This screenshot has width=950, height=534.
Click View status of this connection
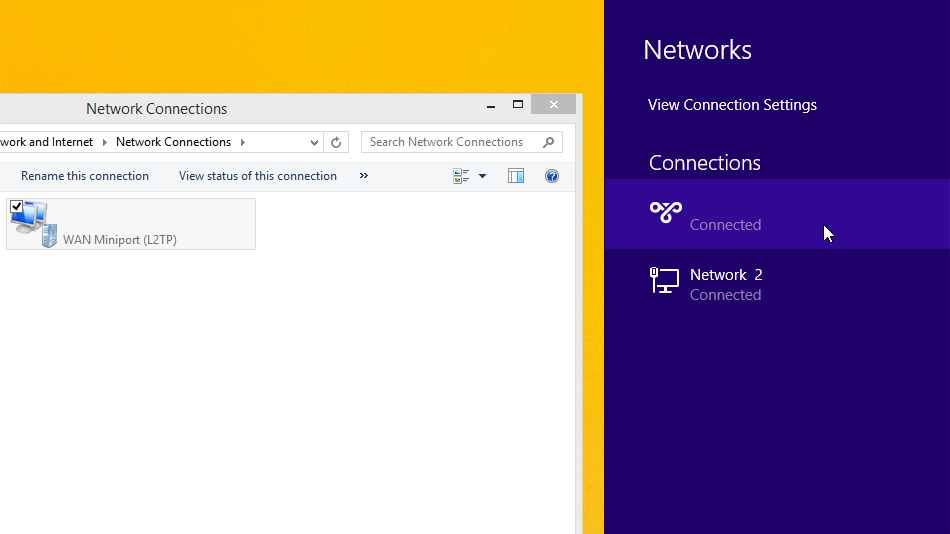click(258, 176)
